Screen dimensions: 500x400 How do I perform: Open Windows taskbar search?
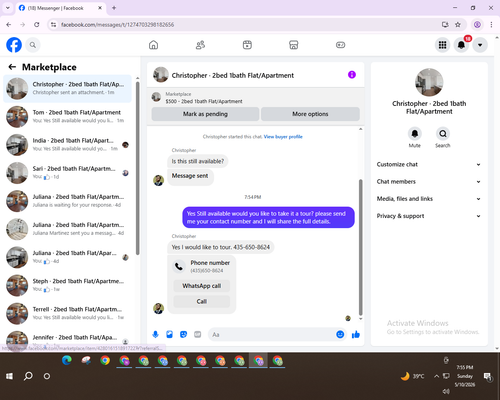click(28, 376)
